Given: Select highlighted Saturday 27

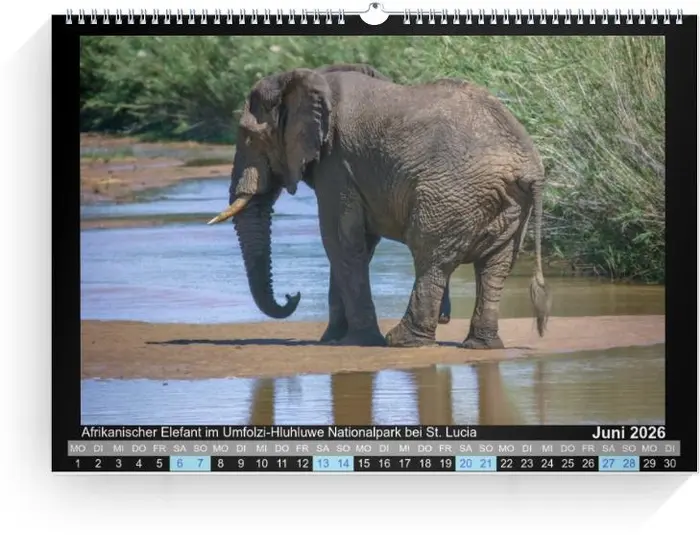Looking at the screenshot, I should click(x=609, y=463).
